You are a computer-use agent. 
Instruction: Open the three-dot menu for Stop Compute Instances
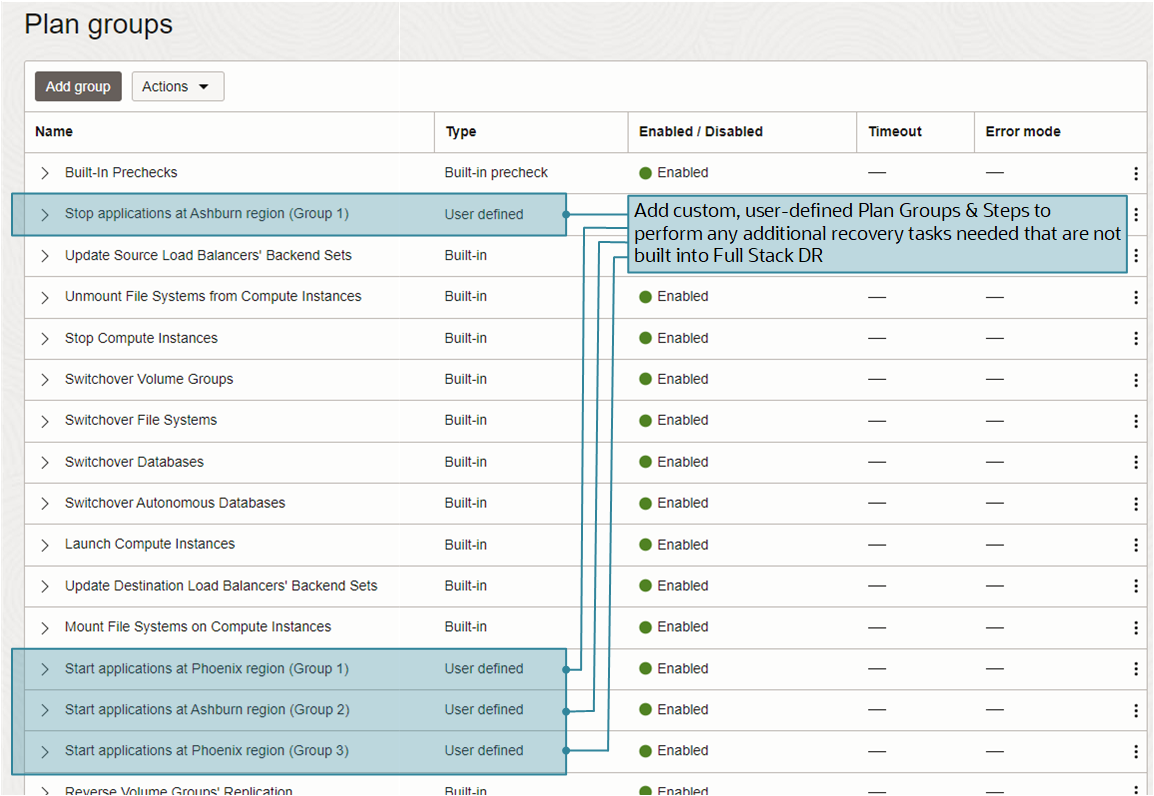(x=1136, y=337)
